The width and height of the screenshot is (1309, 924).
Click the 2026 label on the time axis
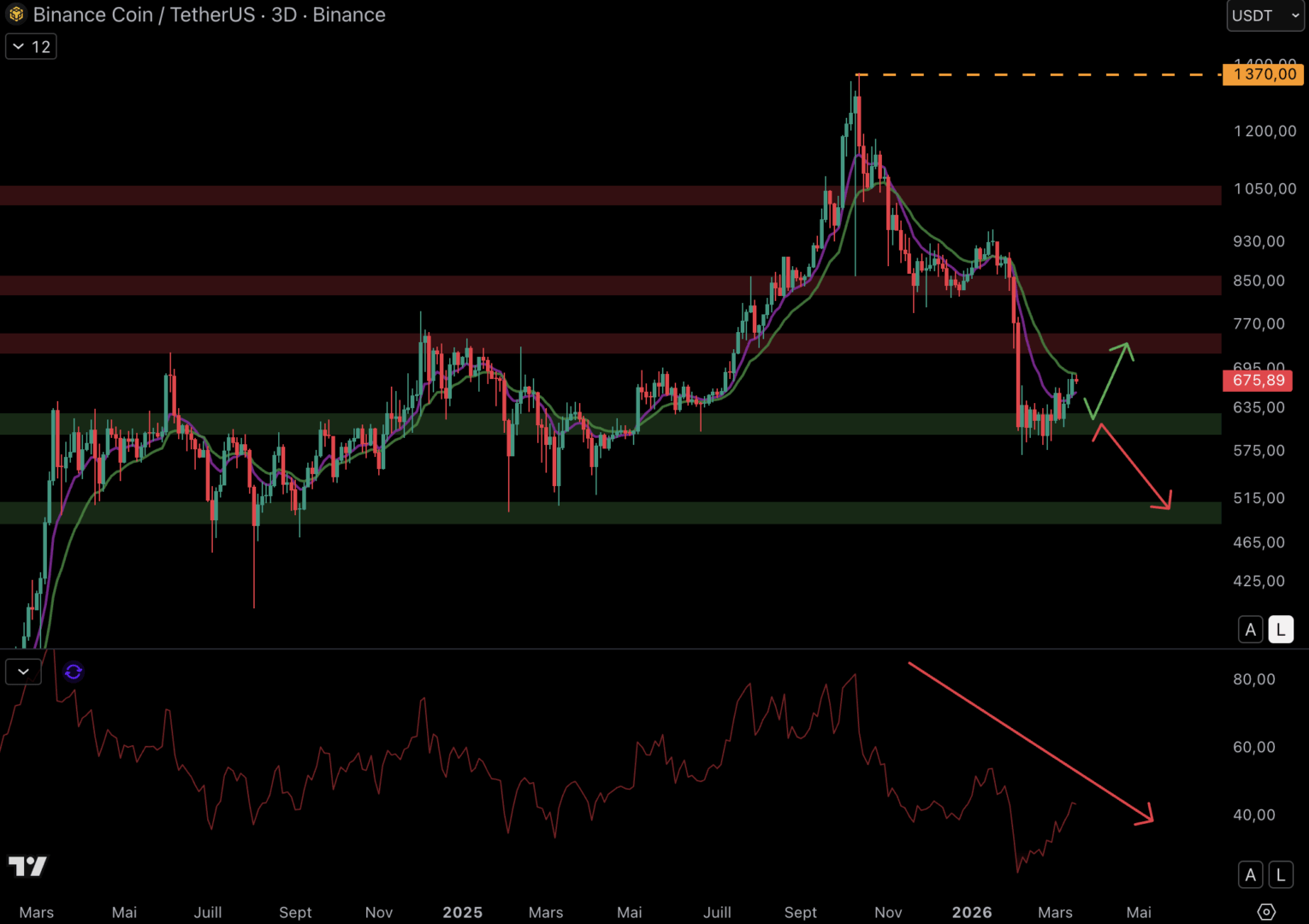click(972, 912)
